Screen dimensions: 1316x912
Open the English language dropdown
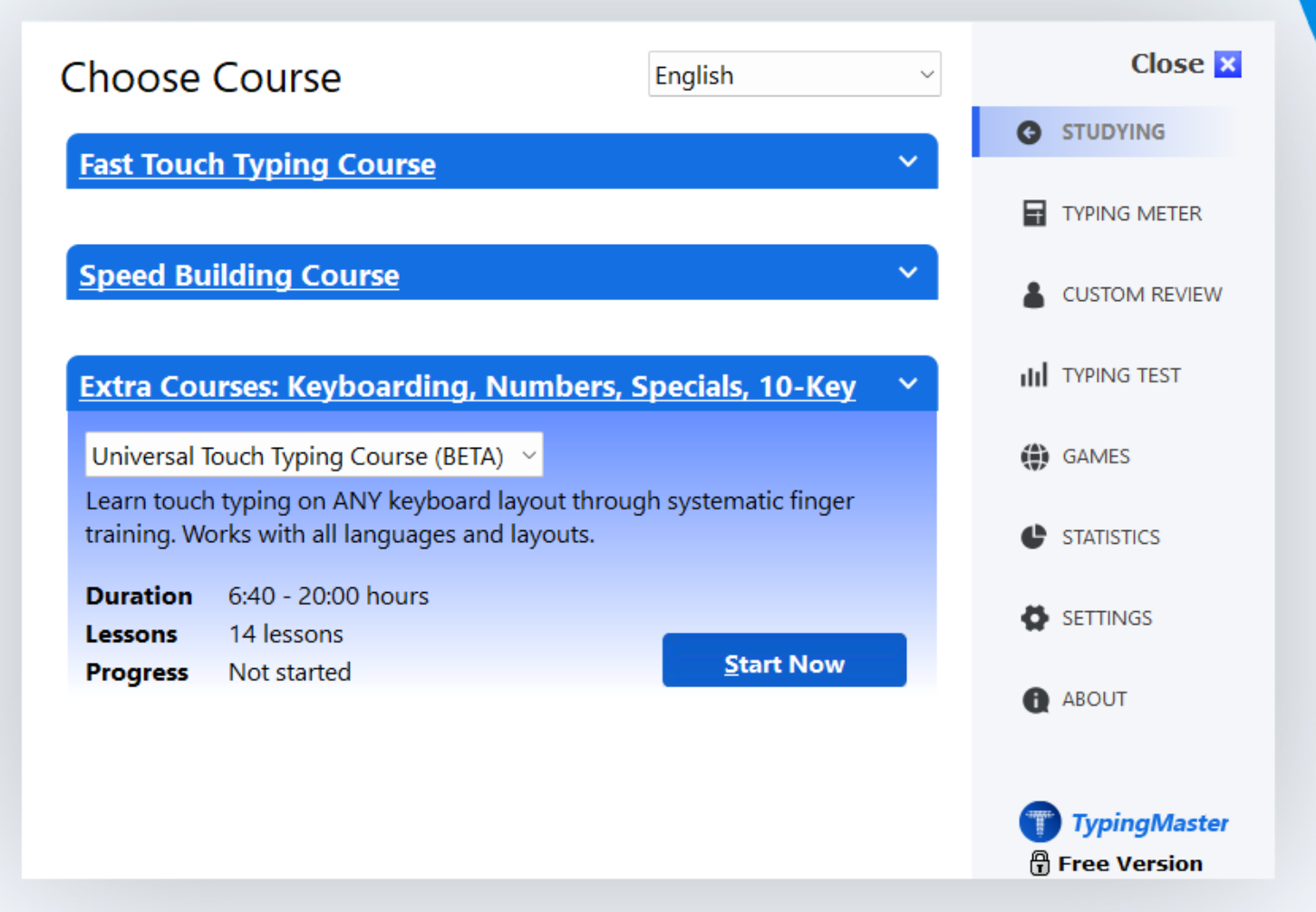coord(793,74)
